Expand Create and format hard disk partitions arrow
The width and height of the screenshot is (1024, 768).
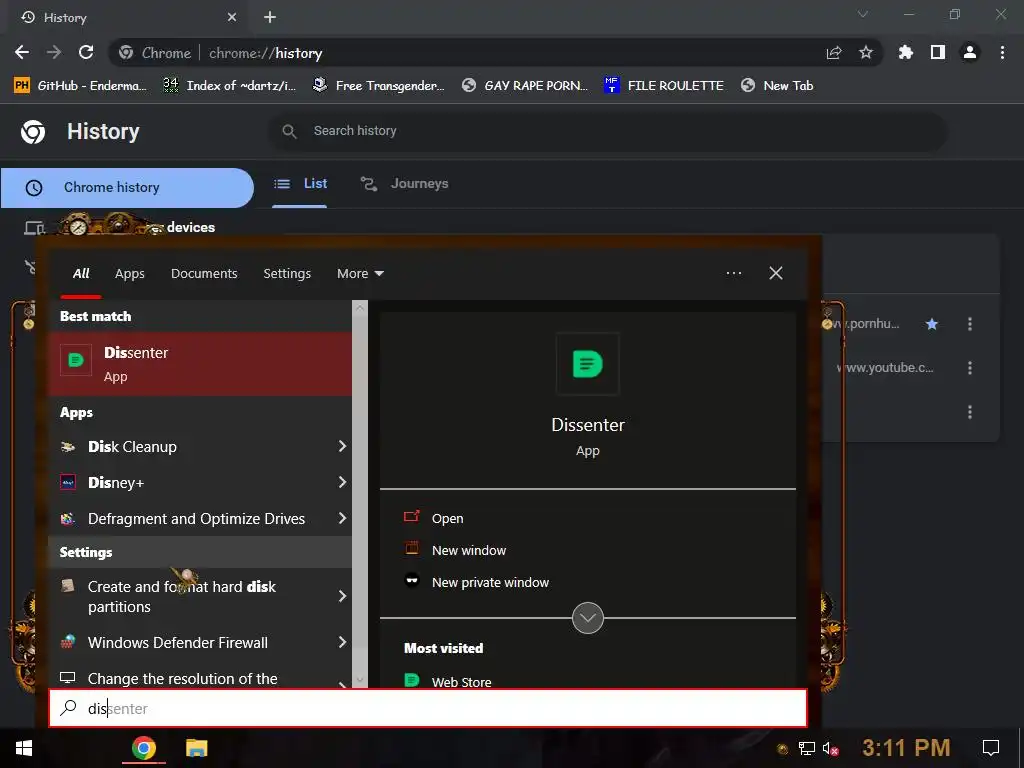[342, 596]
